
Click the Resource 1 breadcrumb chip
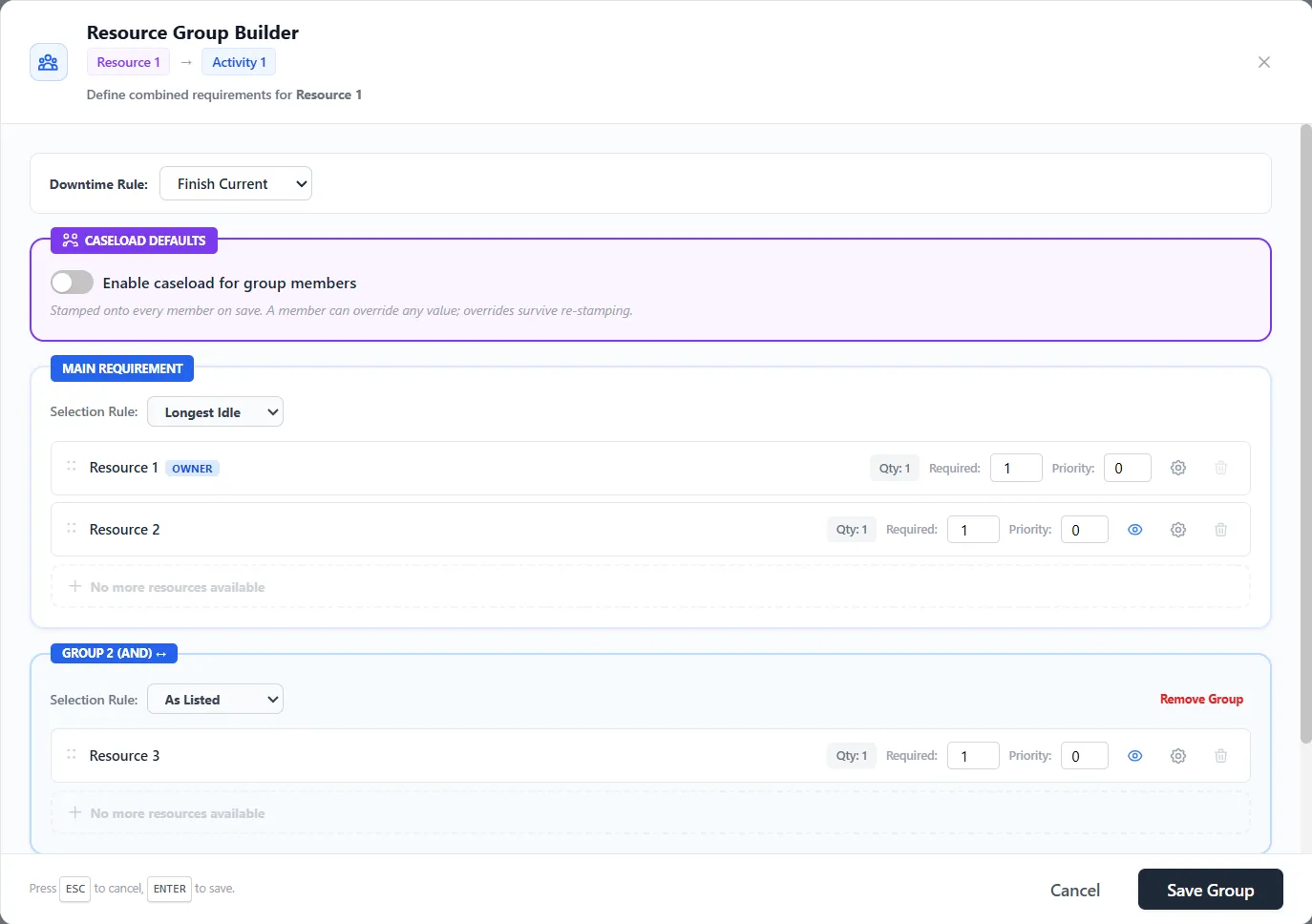coord(128,62)
